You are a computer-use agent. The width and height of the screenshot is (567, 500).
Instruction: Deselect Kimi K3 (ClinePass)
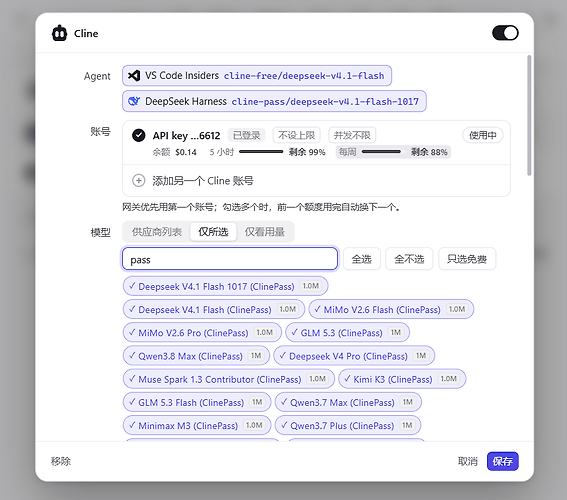pos(402,379)
